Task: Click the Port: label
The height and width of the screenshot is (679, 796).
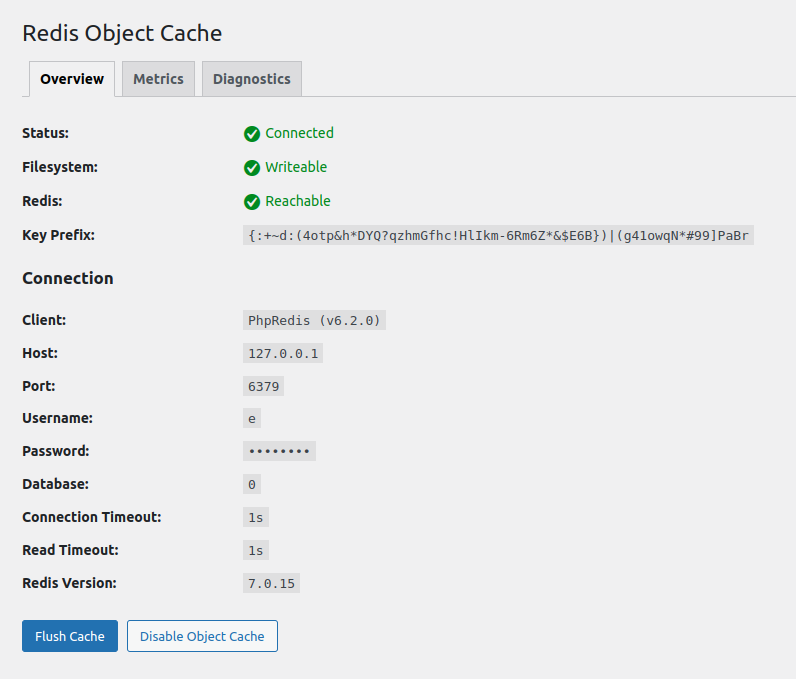Action: pos(39,386)
